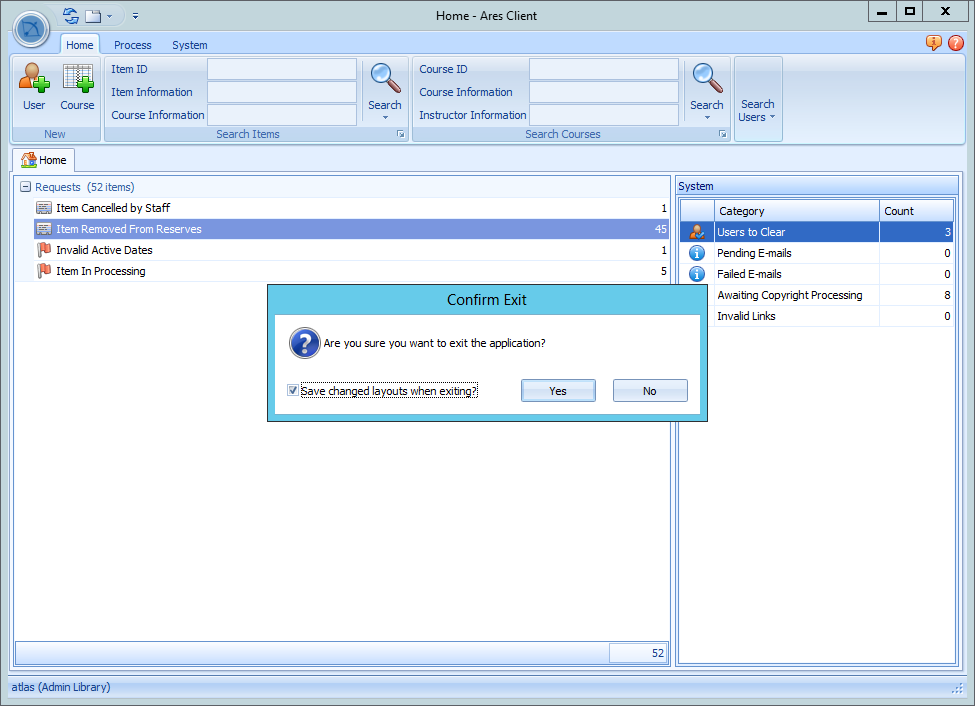Run the Search Courses magnifier search
This screenshot has height=706, width=975.
click(x=707, y=78)
